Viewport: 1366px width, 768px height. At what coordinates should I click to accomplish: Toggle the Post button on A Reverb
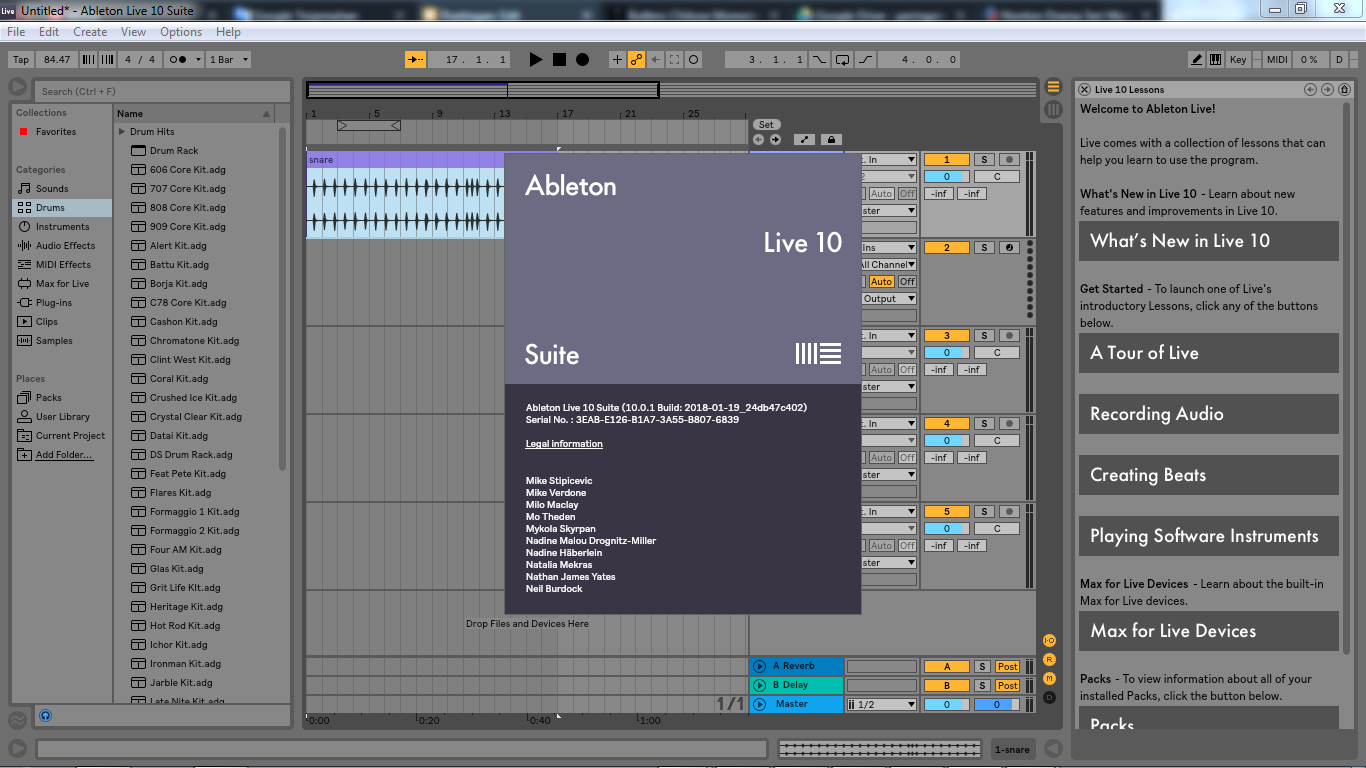click(x=1007, y=667)
